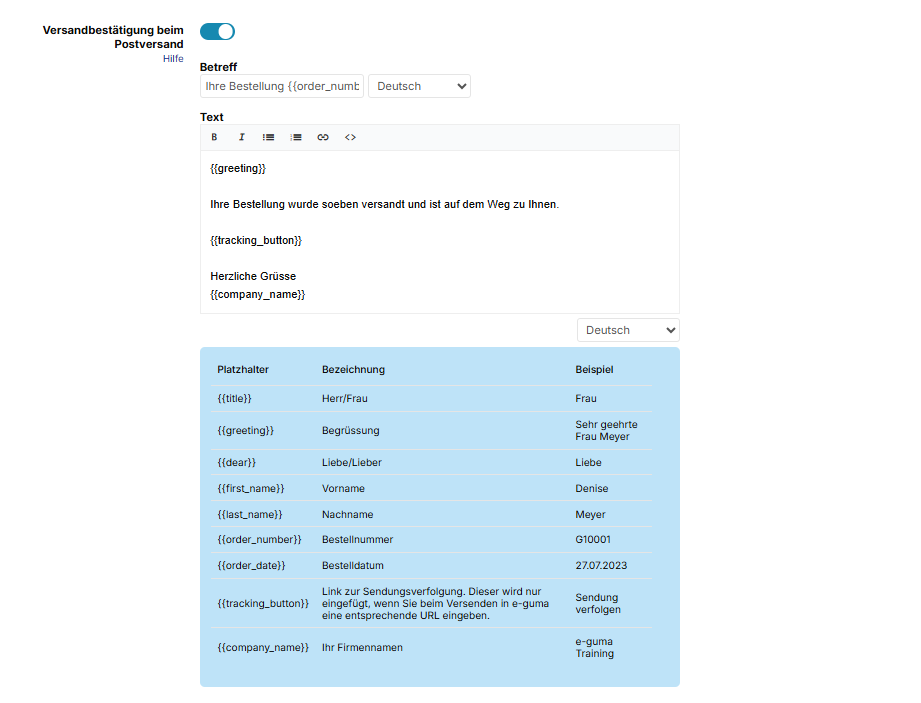Image resolution: width=921 pixels, height=703 pixels.
Task: Insert bulleted list in editor
Action: click(268, 137)
